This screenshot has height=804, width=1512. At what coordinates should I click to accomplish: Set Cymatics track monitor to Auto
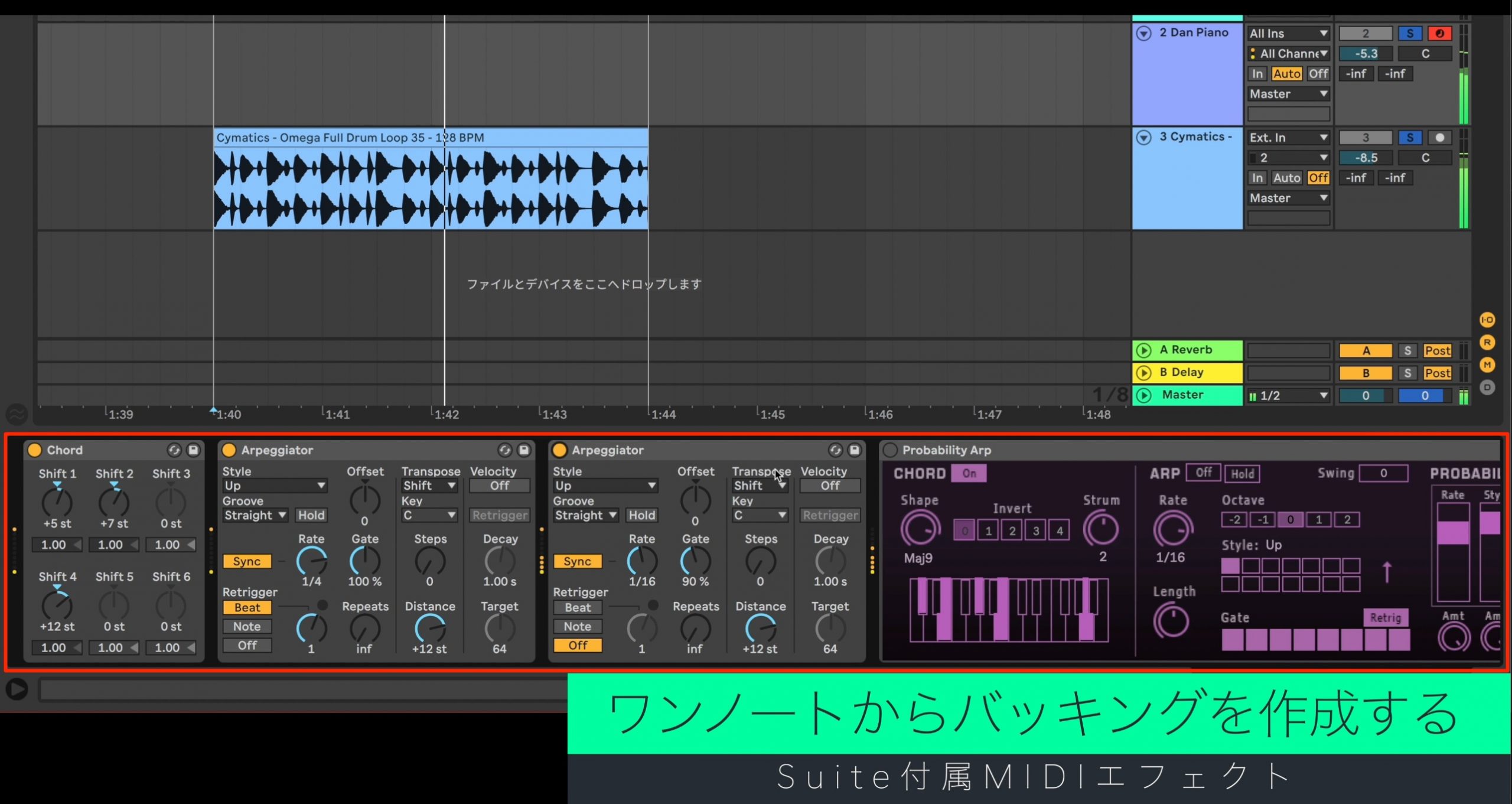coord(1286,178)
